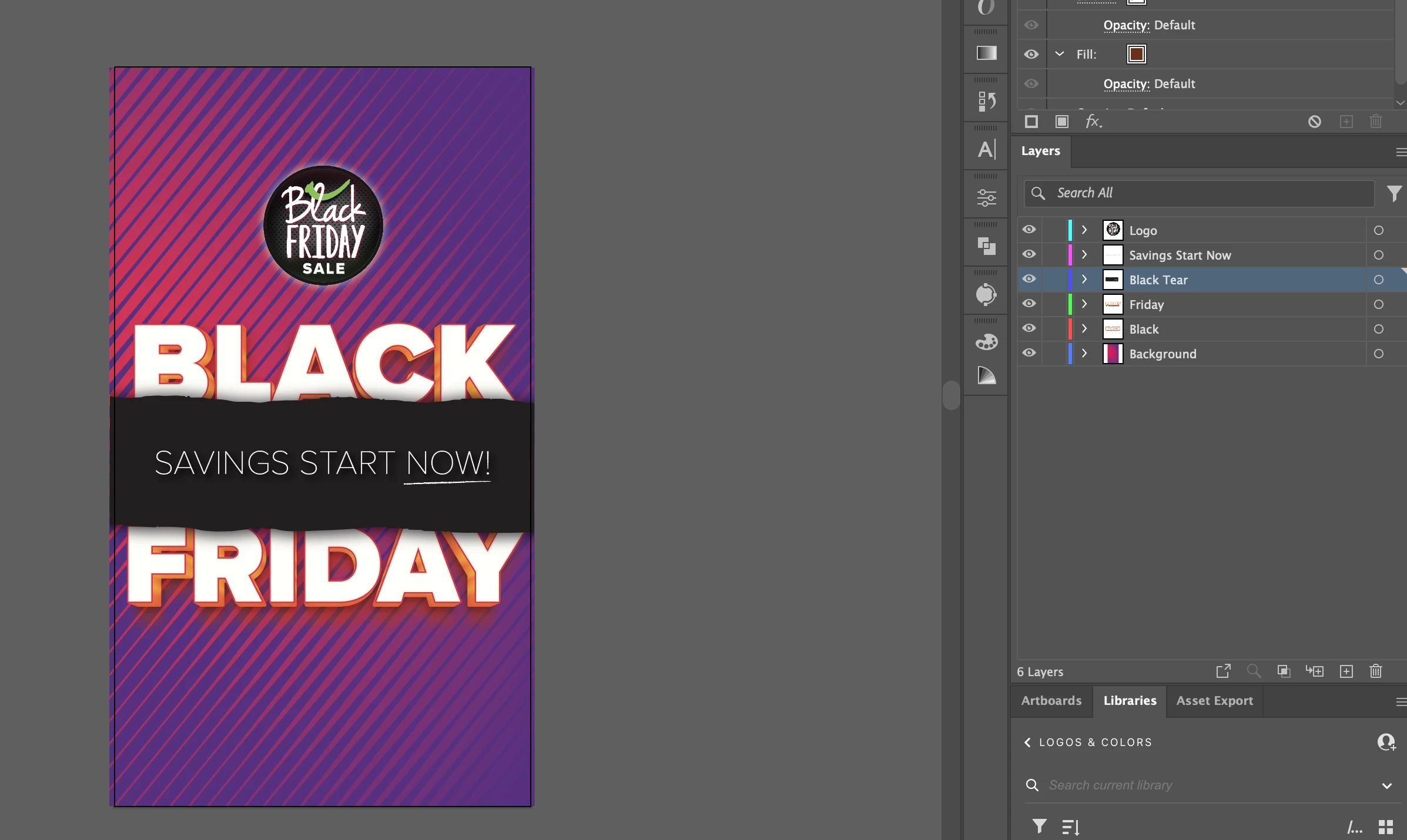Switch to the Artboards tab
Screen dimensions: 1407x840
pyautogui.click(x=1051, y=701)
